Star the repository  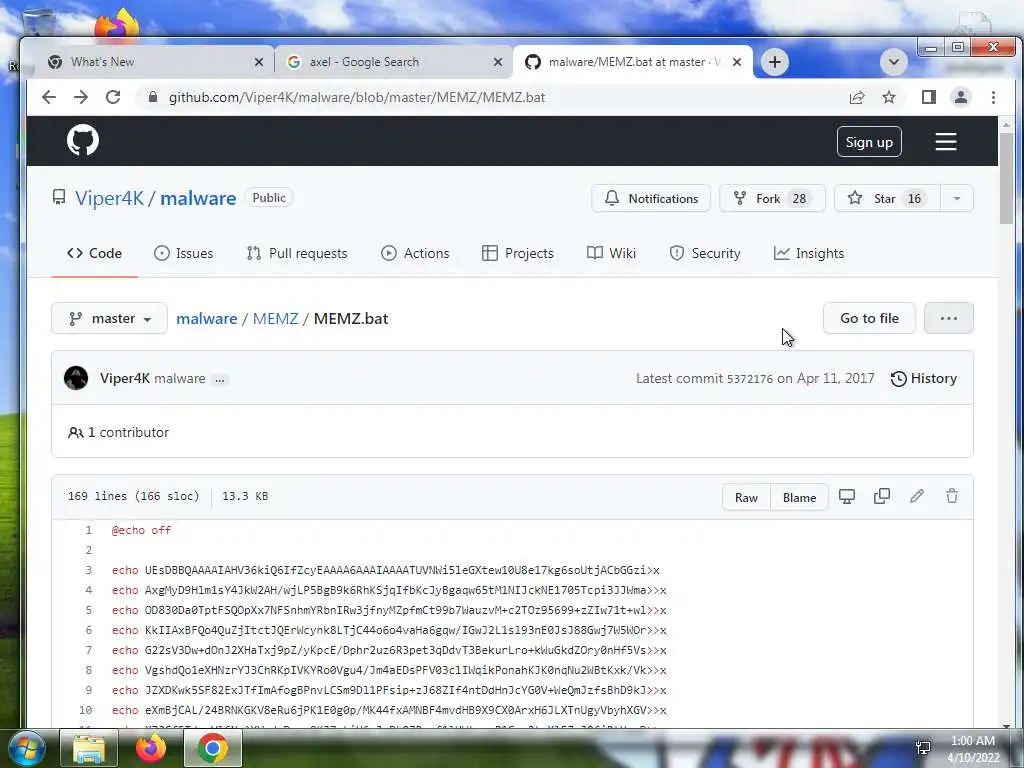click(887, 199)
